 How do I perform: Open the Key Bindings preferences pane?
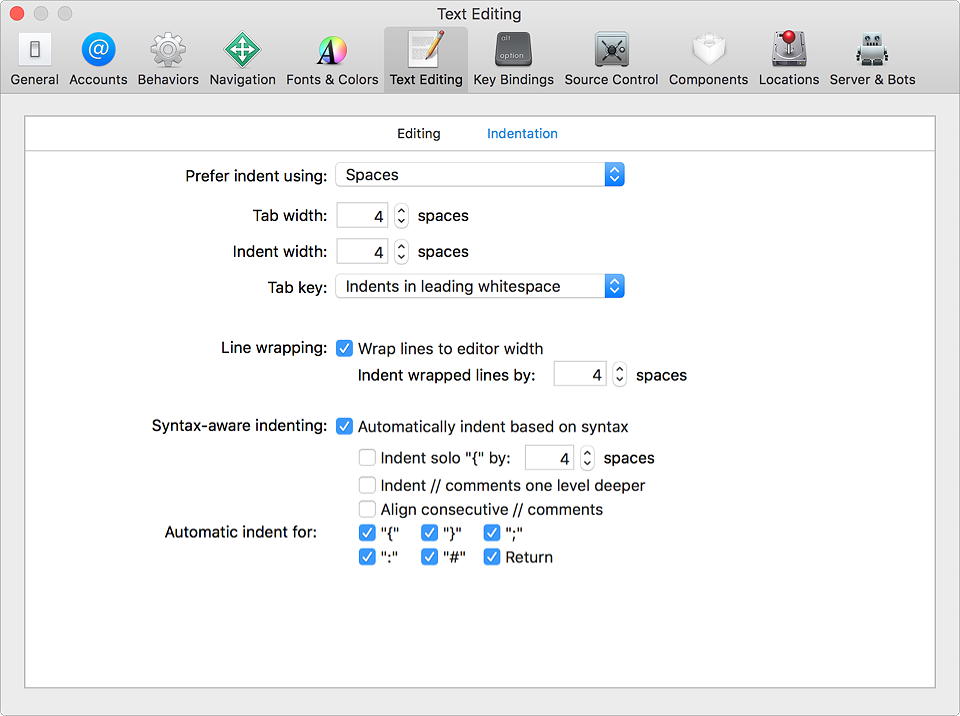513,59
